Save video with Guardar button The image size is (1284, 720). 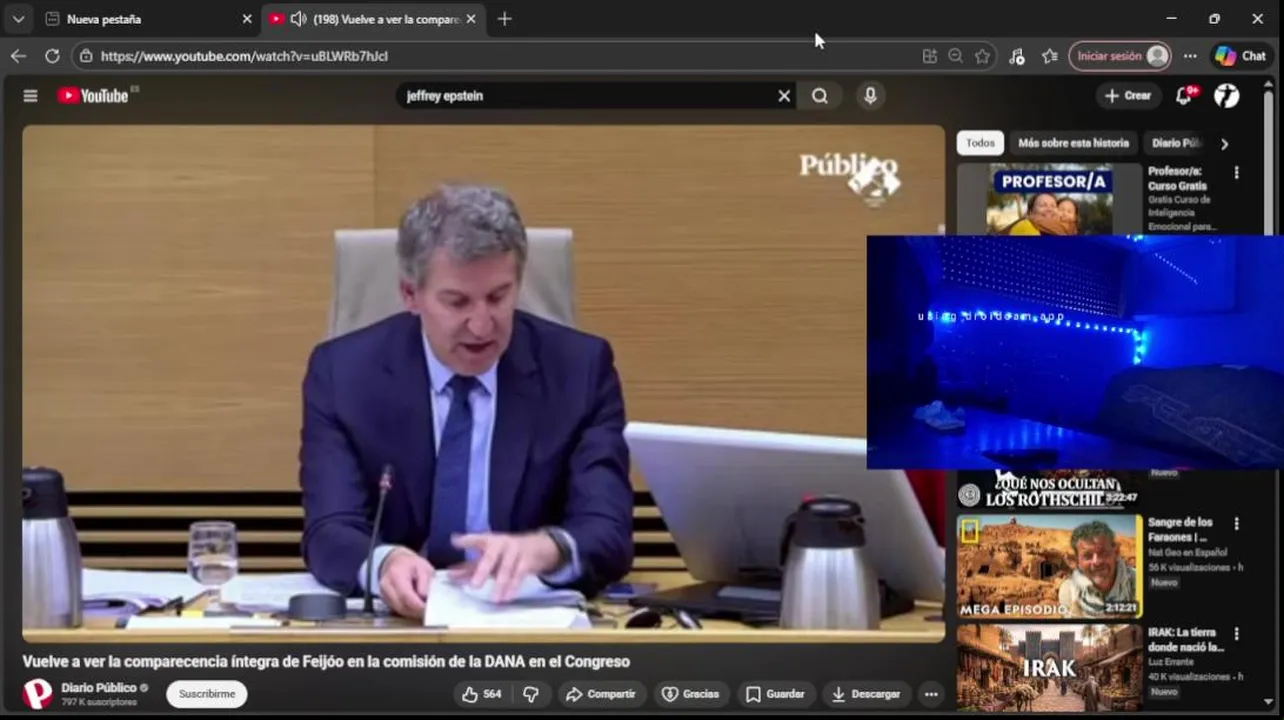[775, 694]
